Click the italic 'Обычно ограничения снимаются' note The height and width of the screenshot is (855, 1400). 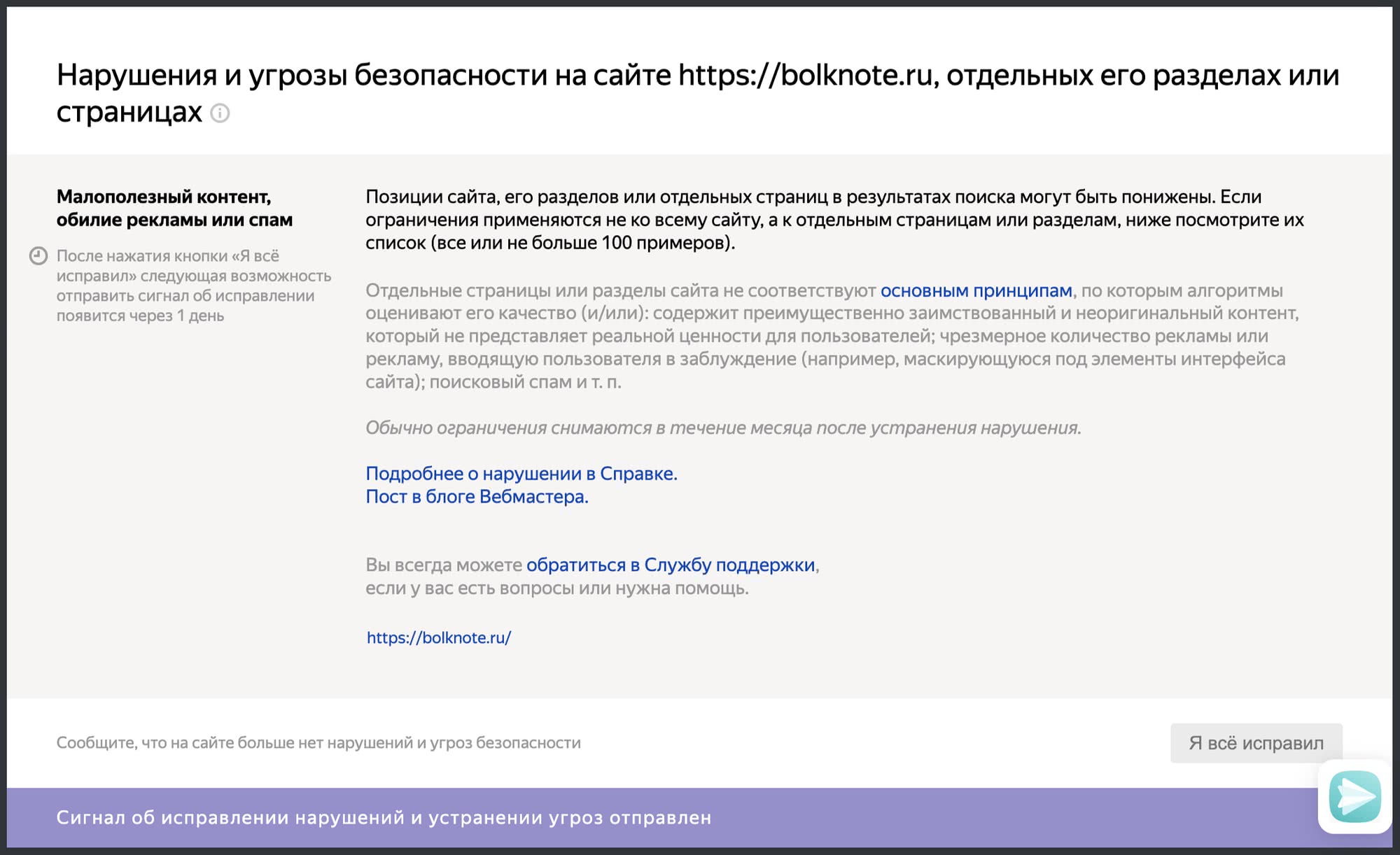pyautogui.click(x=723, y=427)
